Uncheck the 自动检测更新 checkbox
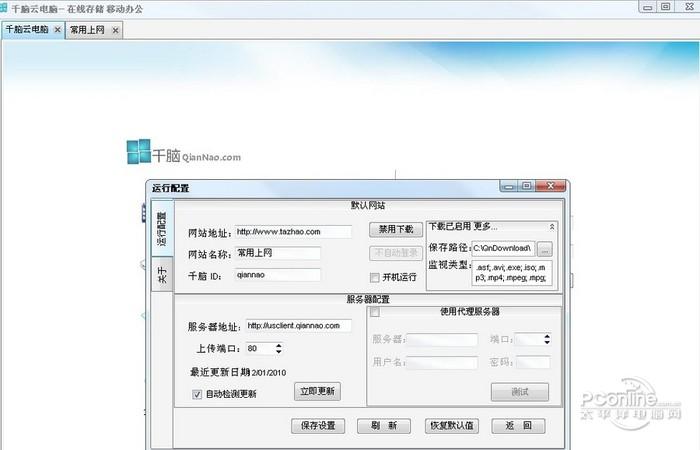700x450 pixels. coord(197,394)
